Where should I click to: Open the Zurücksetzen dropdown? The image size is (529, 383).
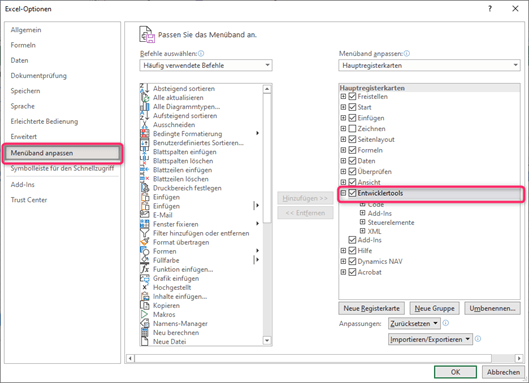[x=414, y=323]
